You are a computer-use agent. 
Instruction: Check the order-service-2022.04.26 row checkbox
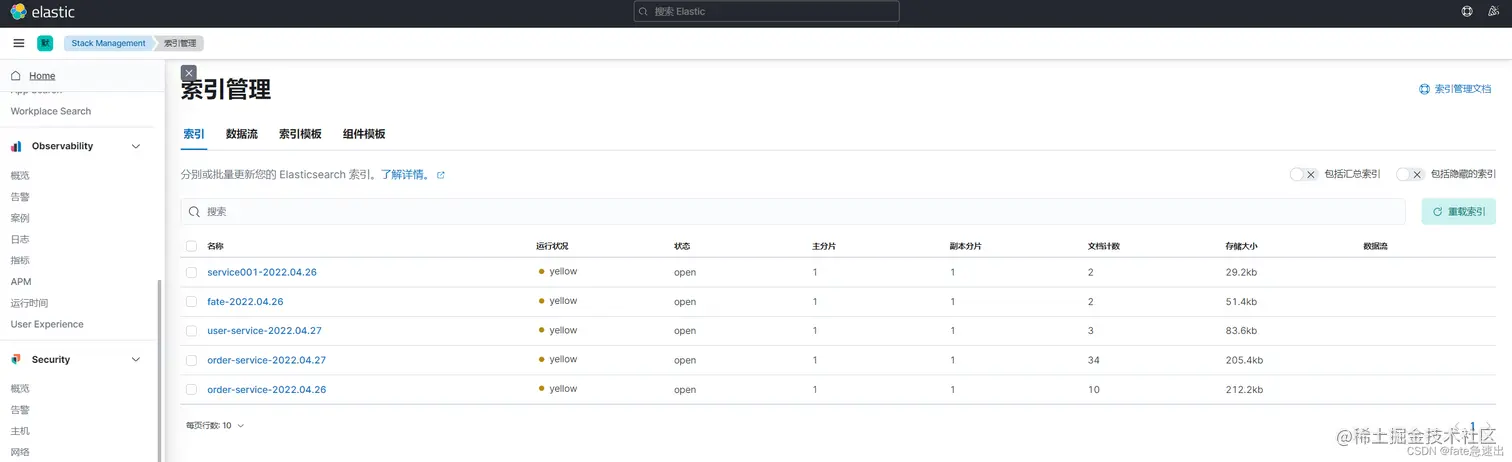(191, 389)
